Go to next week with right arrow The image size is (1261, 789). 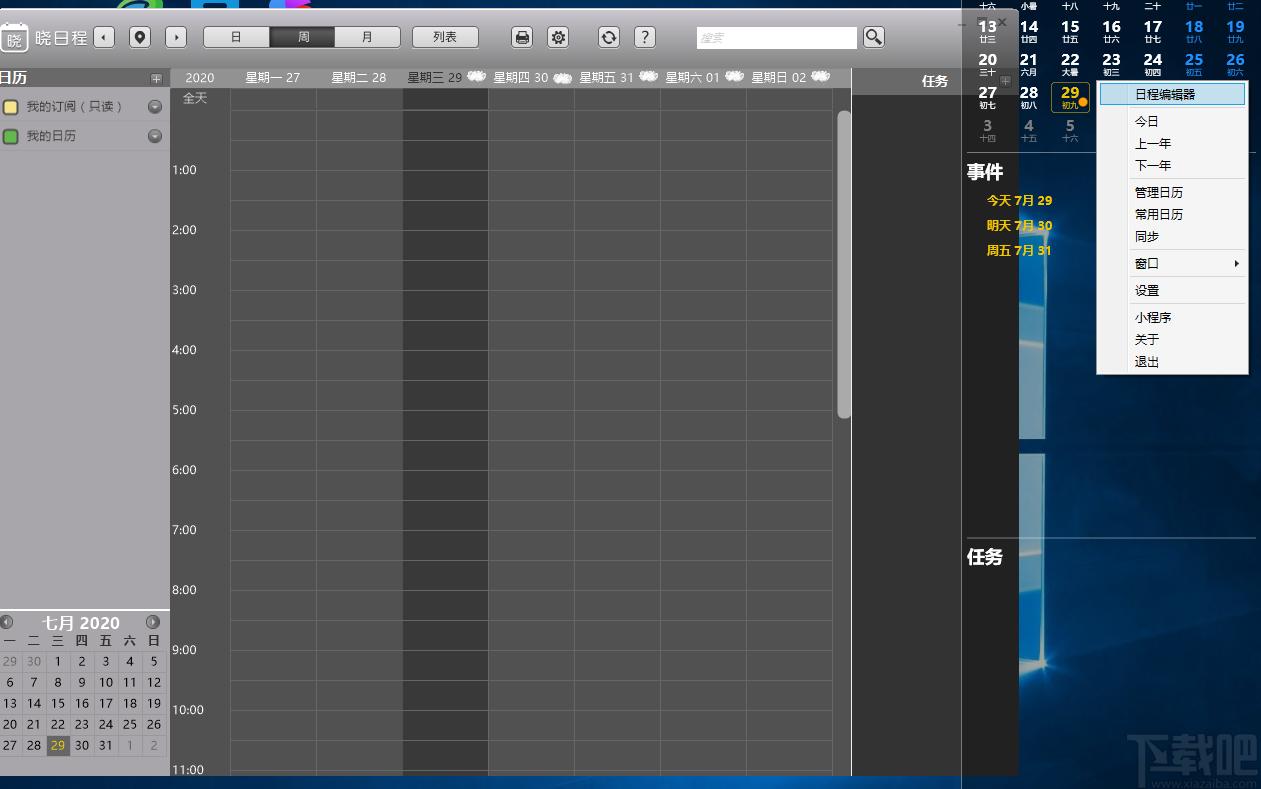click(x=176, y=37)
